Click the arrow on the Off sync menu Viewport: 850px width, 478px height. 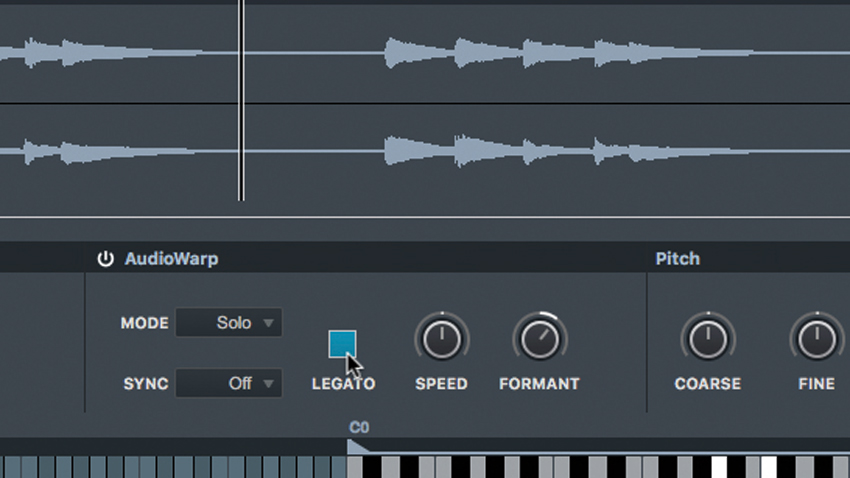[268, 384]
